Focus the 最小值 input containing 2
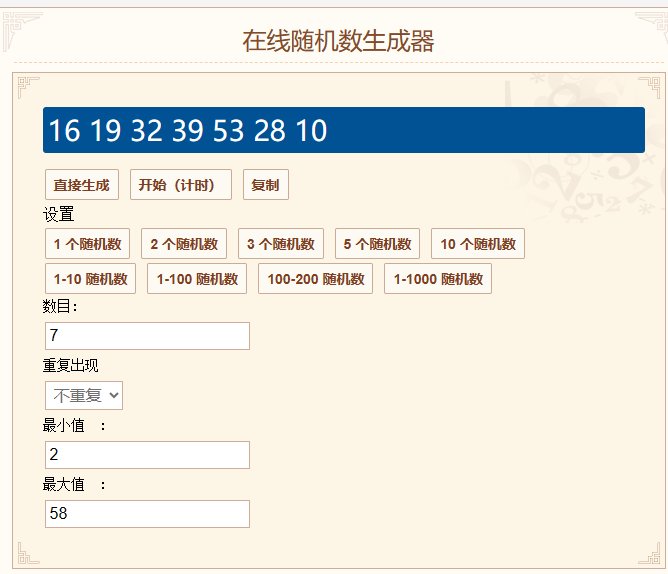 tap(147, 455)
